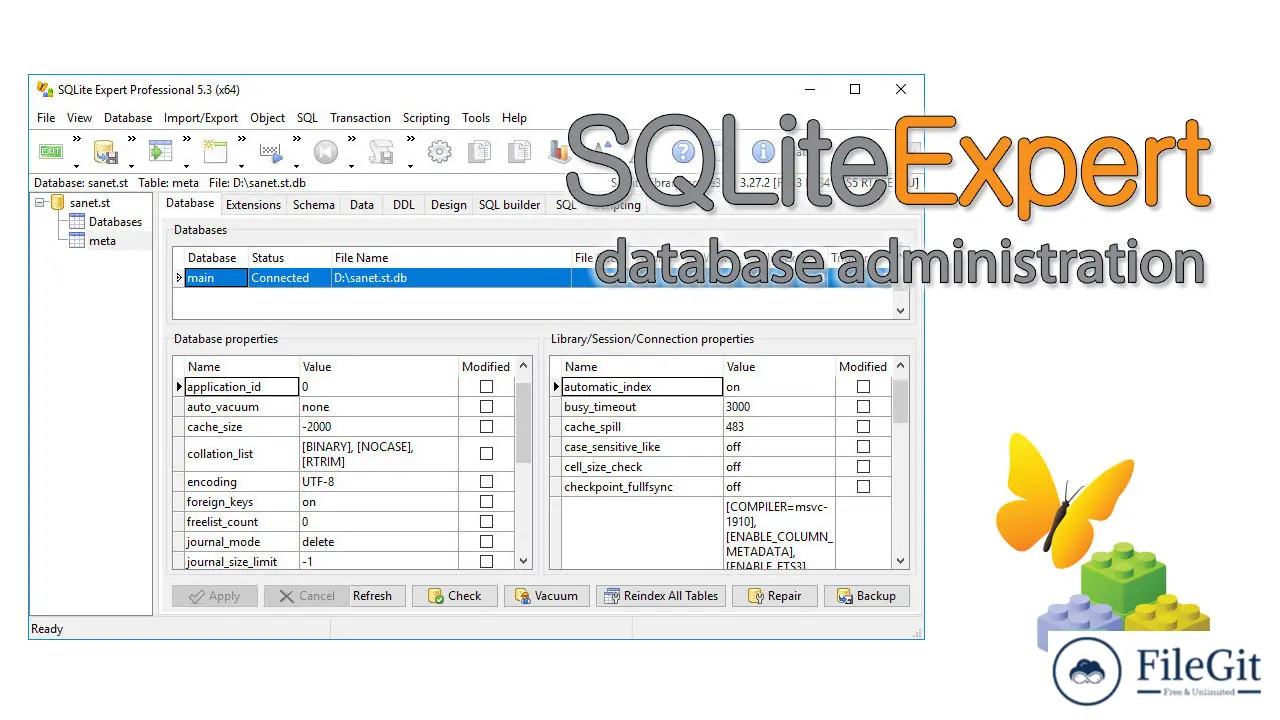Click the Backup button
The height and width of the screenshot is (720, 1280).
[866, 595]
